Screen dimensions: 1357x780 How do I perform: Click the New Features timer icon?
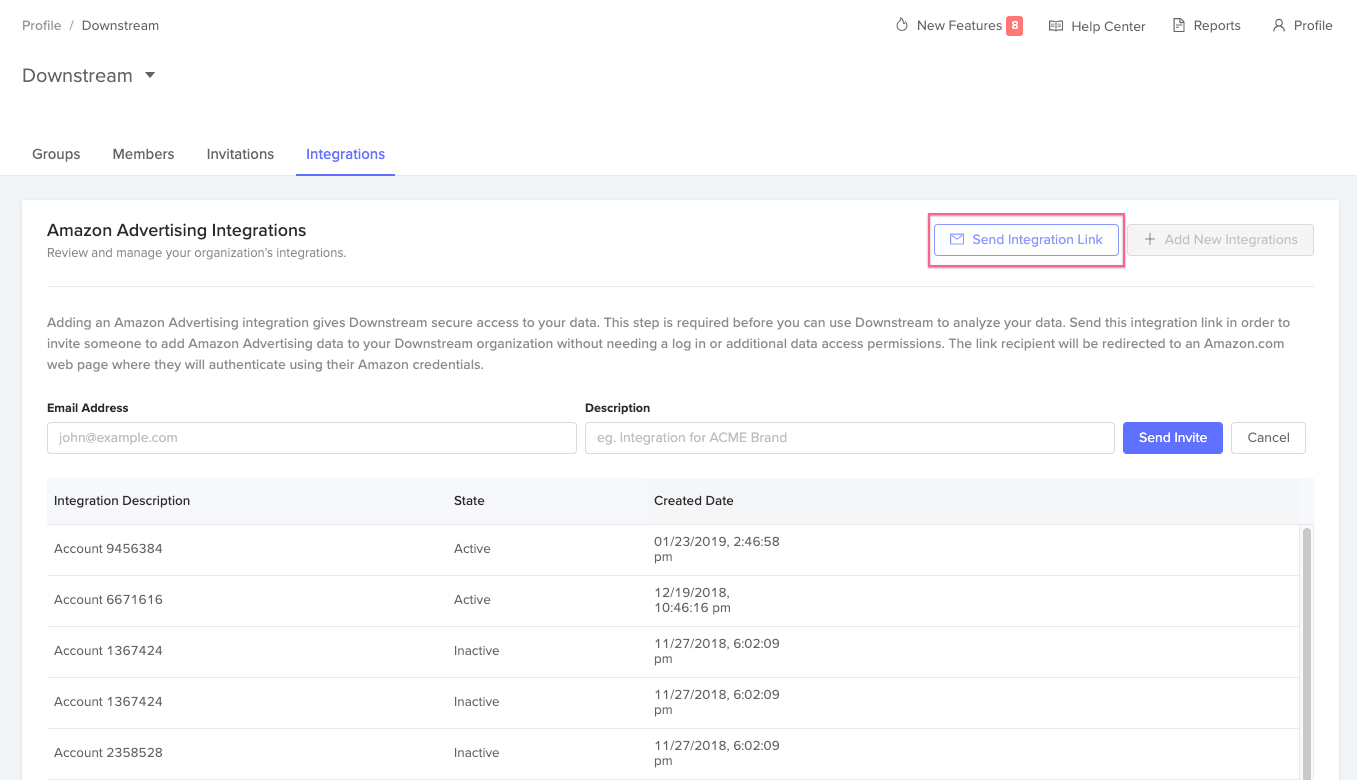pos(900,24)
